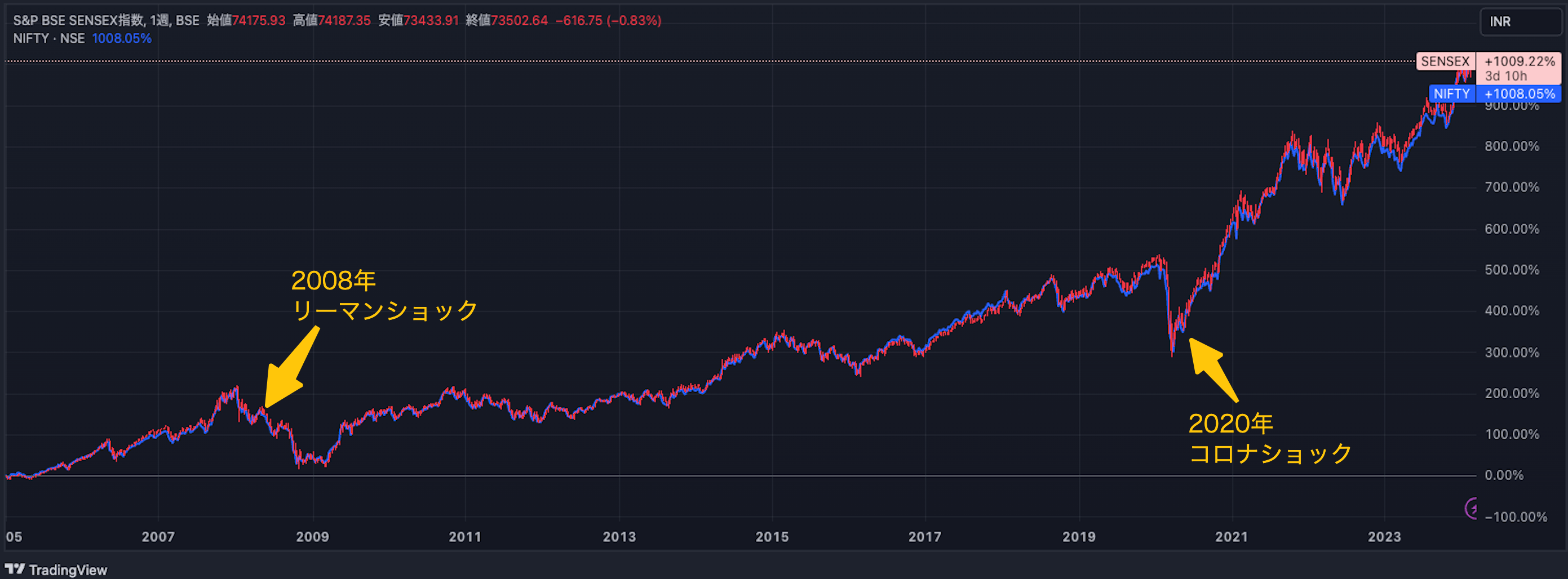Click the 2015 time axis label
The height and width of the screenshot is (579, 1568).
pos(772,537)
